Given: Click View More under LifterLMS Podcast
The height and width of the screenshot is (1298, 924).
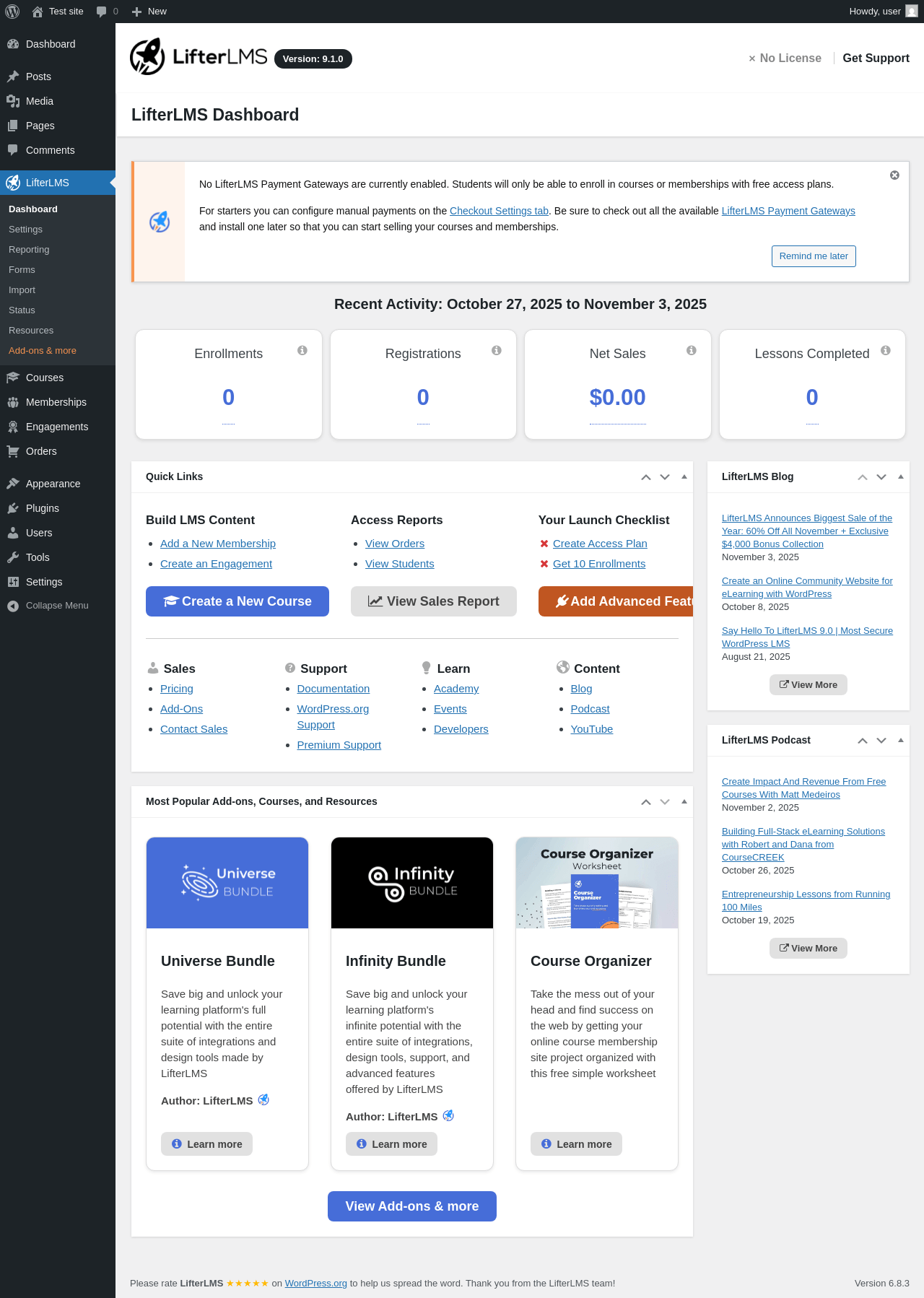Looking at the screenshot, I should point(808,949).
